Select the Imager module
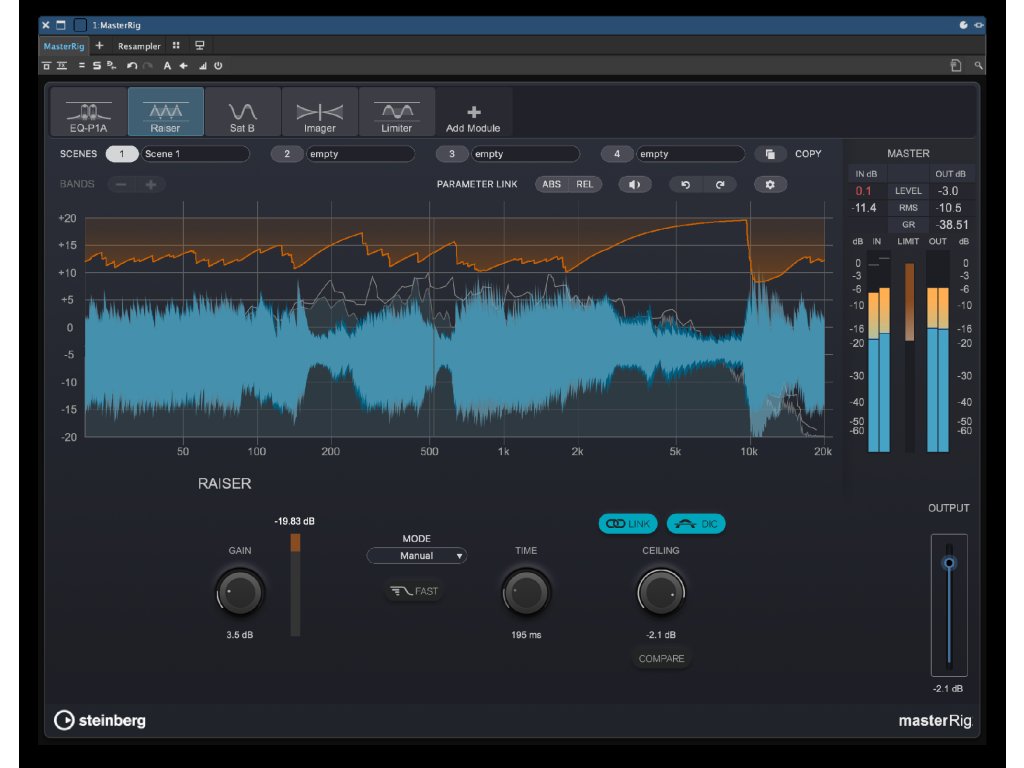Image resolution: width=1024 pixels, height=768 pixels. coord(320,112)
